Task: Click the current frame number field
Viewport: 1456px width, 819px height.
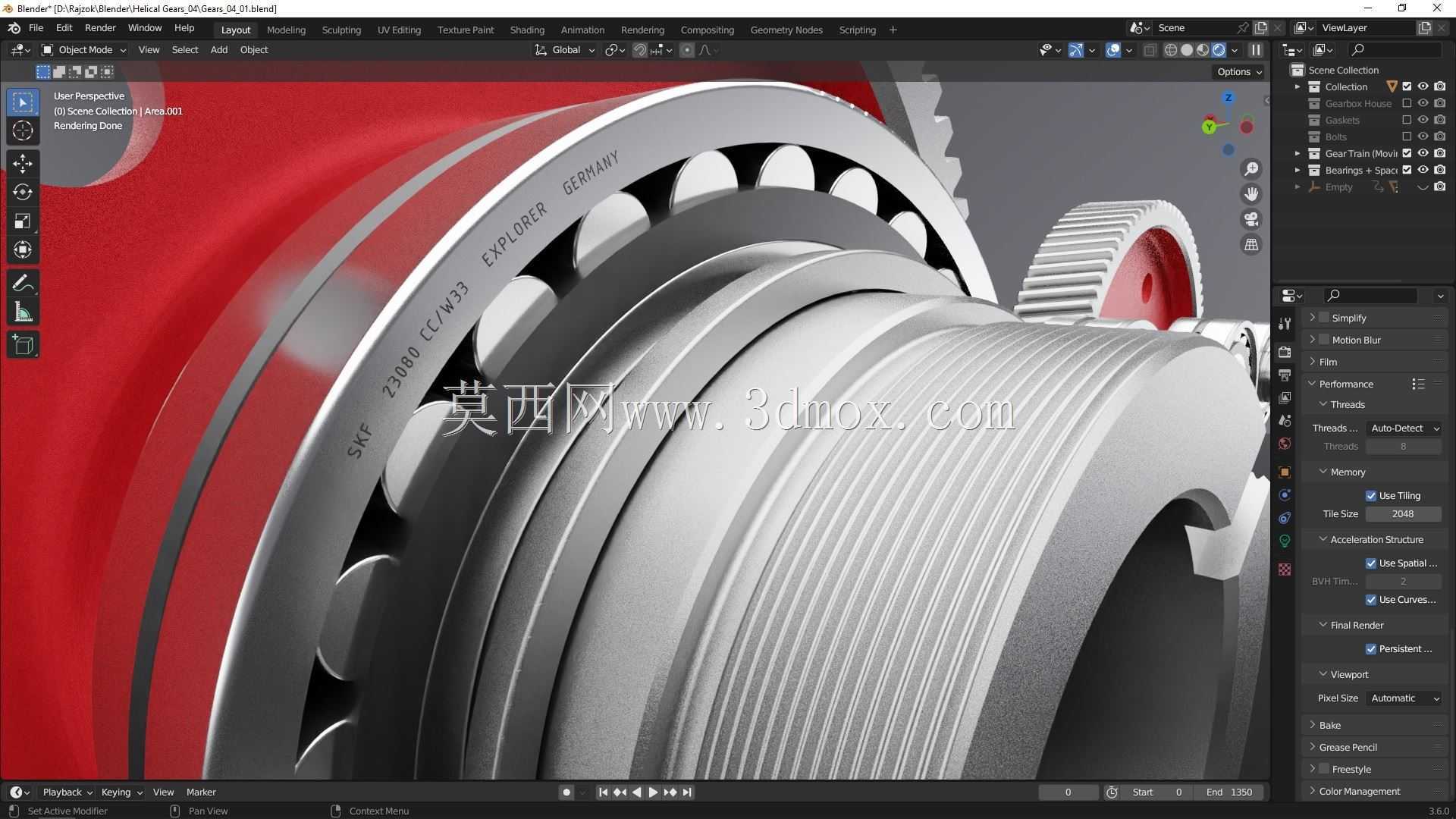Action: click(x=1068, y=792)
